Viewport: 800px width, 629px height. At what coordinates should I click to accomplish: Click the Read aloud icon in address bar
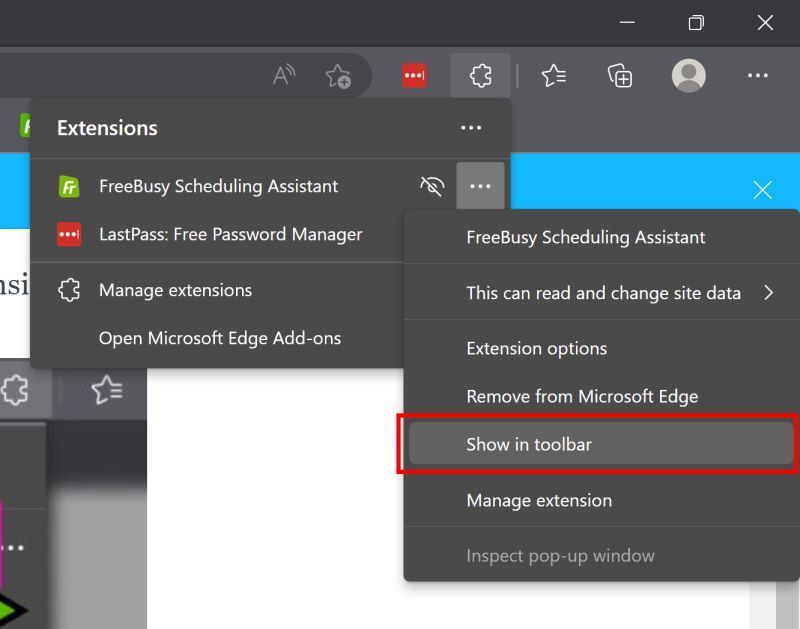(x=284, y=76)
